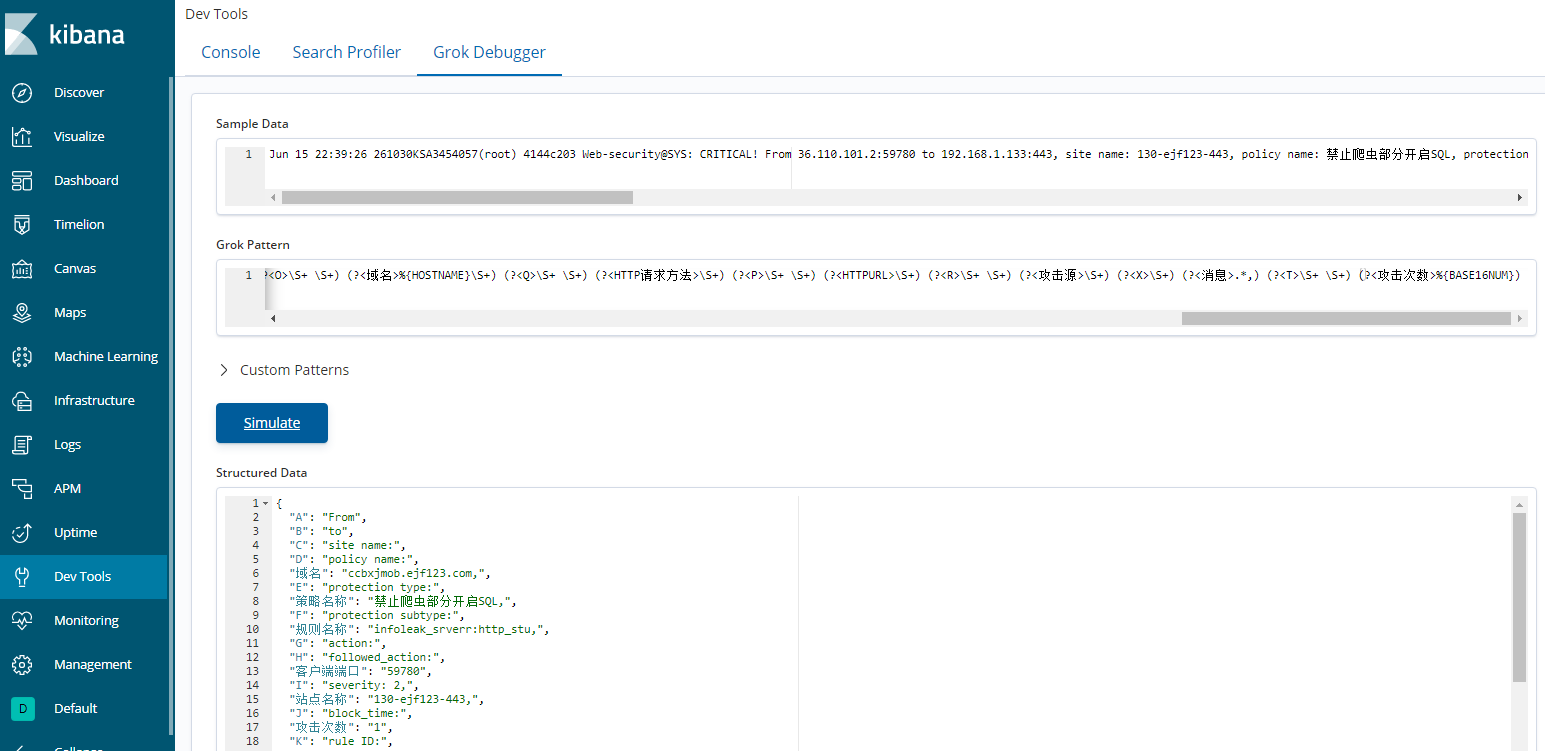The height and width of the screenshot is (751, 1545).
Task: Open Monitoring heartbeat icon
Action: pyautogui.click(x=22, y=620)
